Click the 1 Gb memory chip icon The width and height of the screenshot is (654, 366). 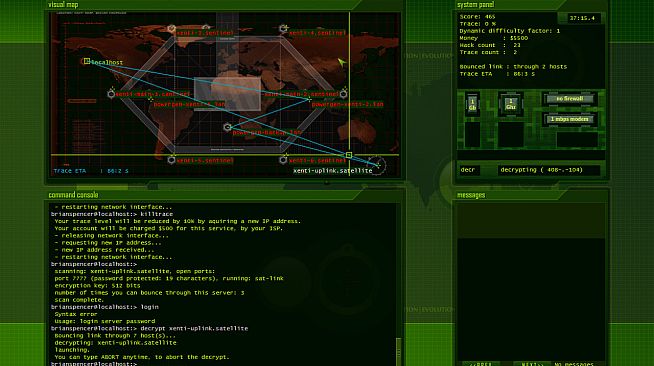(472, 104)
